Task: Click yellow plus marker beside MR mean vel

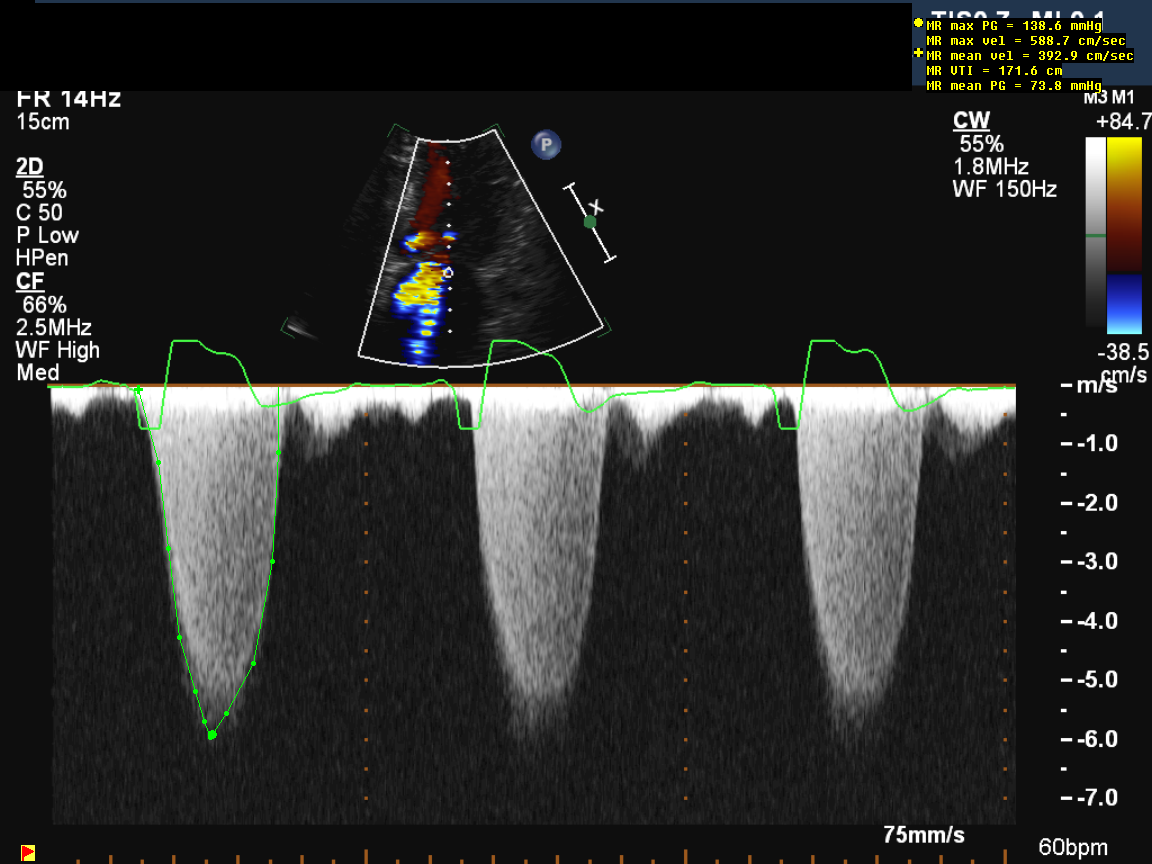Action: 919,53
